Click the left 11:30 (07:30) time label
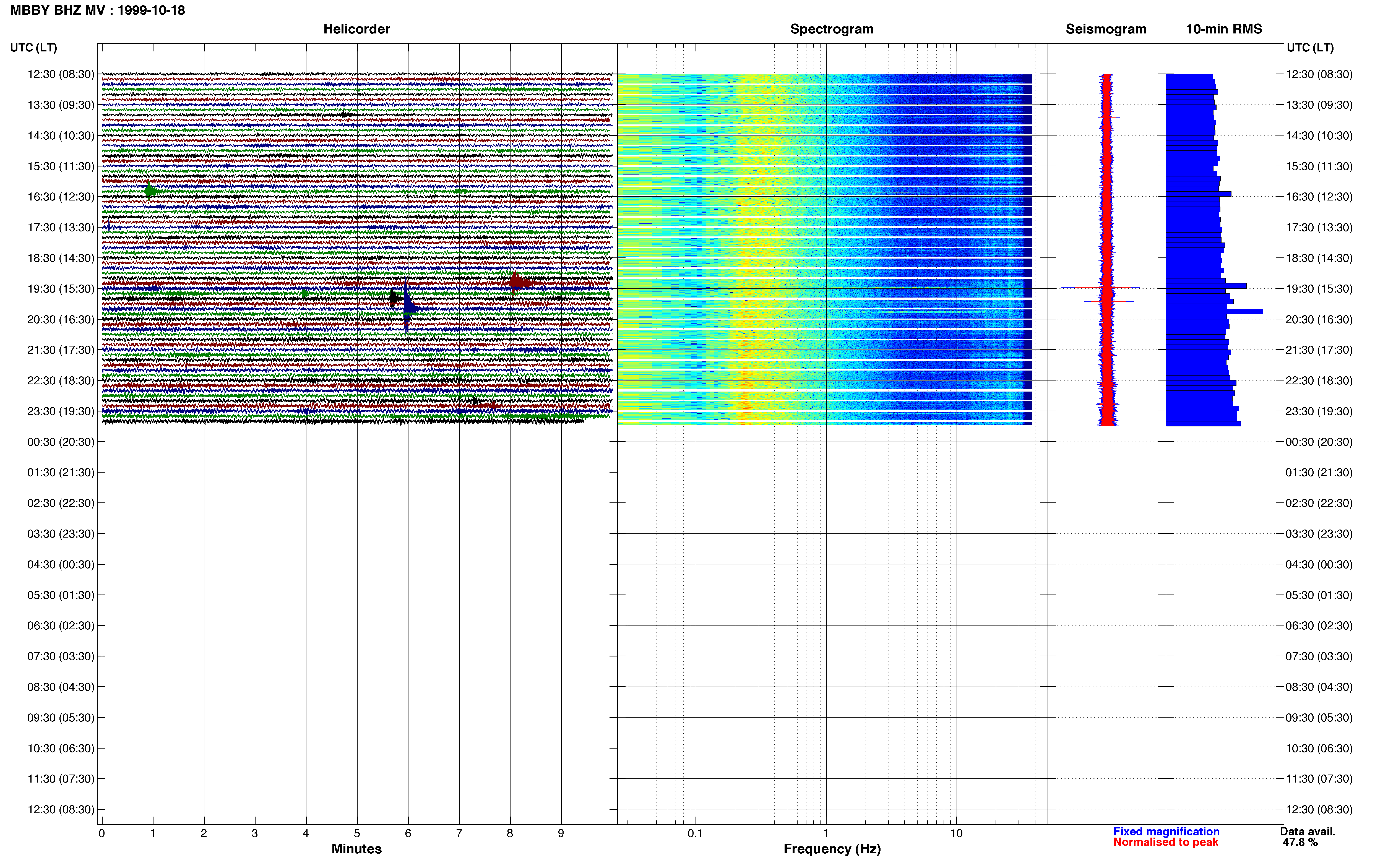The height and width of the screenshot is (868, 1388). tap(61, 778)
